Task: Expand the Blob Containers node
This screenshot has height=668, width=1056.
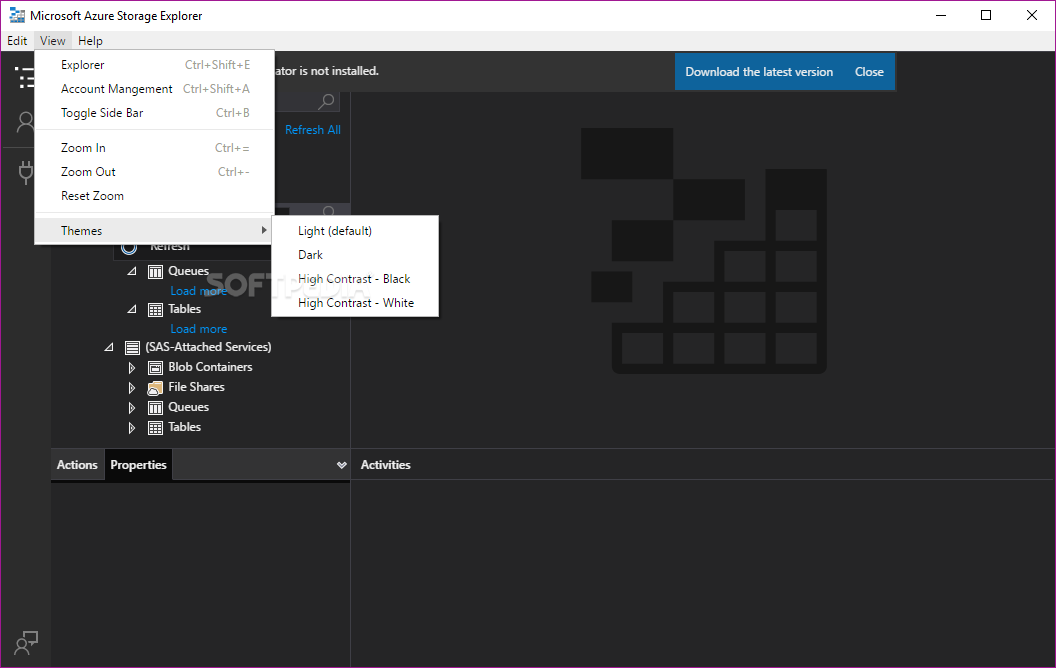Action: tap(132, 368)
